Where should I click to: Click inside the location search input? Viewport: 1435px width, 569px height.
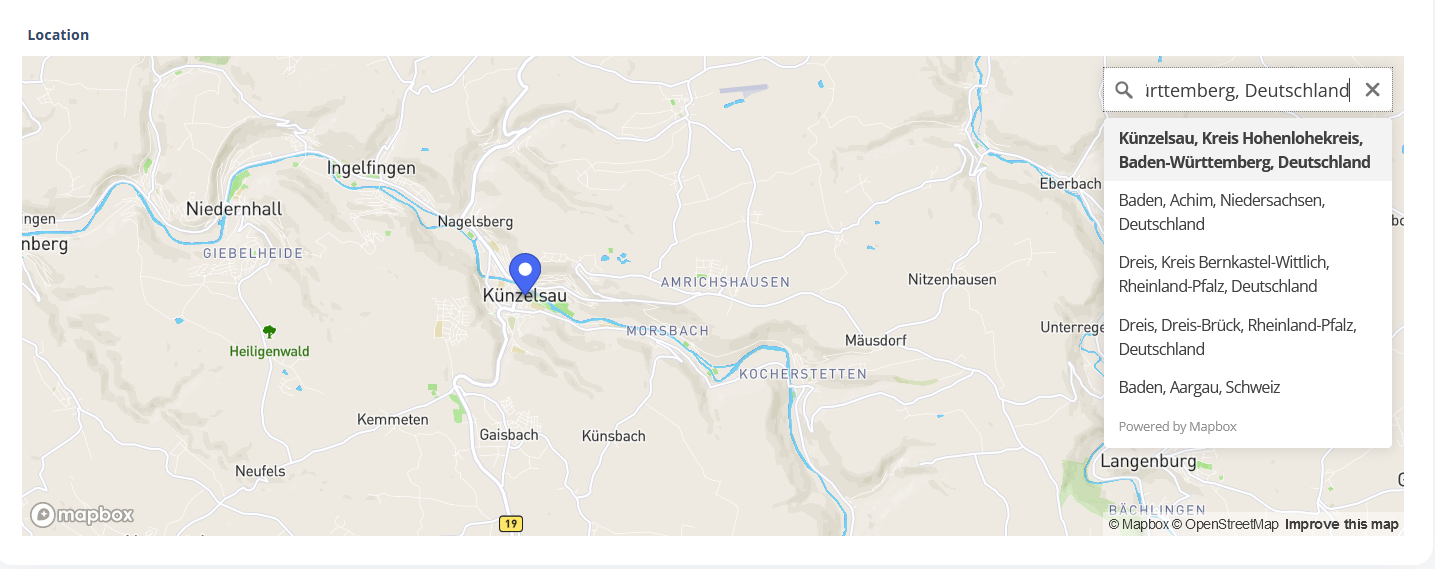click(x=1246, y=90)
